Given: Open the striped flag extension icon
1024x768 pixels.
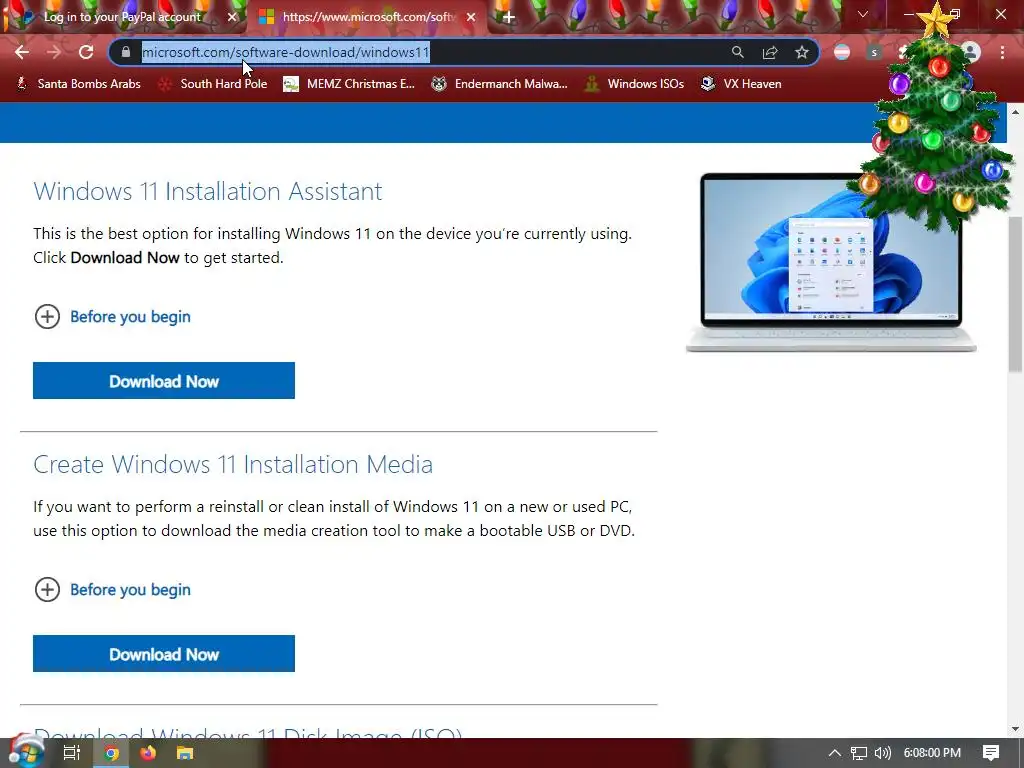Looking at the screenshot, I should click(x=842, y=52).
